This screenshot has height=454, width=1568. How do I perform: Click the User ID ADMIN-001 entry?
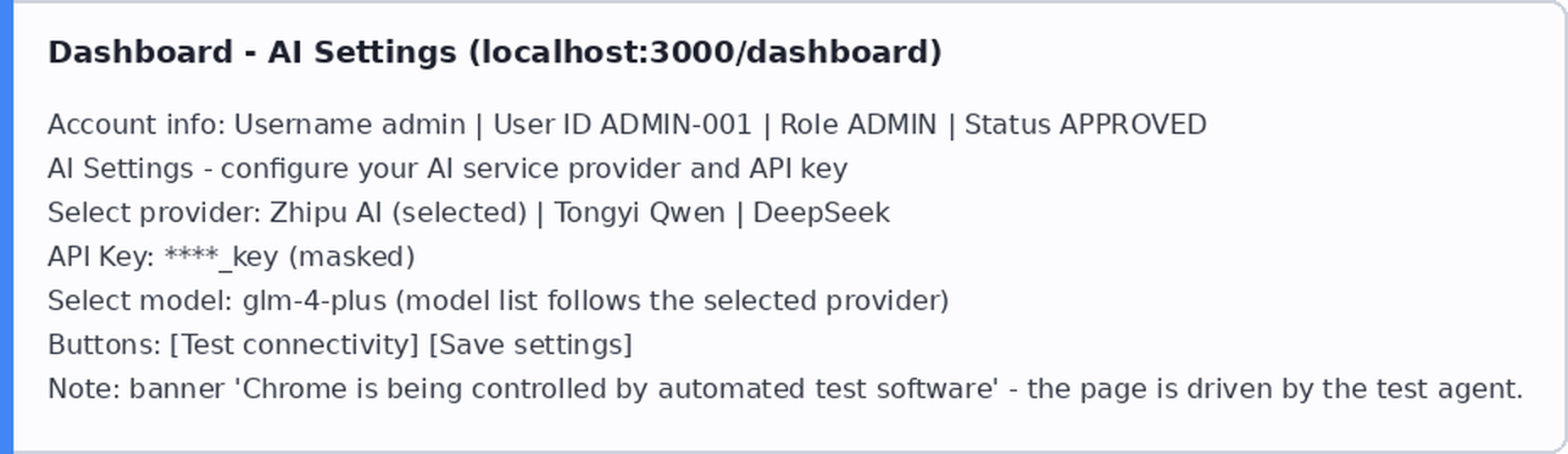(x=622, y=125)
